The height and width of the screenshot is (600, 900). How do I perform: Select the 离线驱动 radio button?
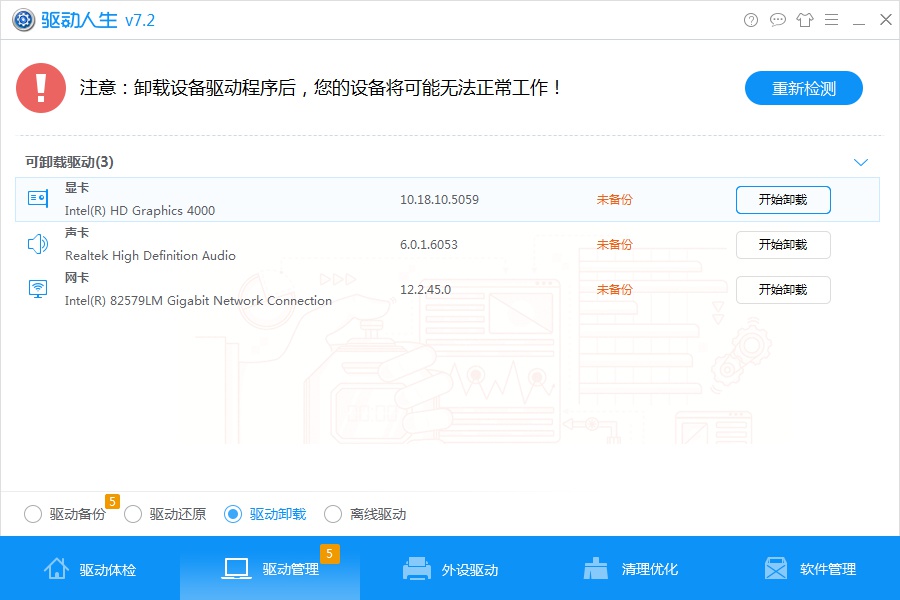tap(333, 513)
